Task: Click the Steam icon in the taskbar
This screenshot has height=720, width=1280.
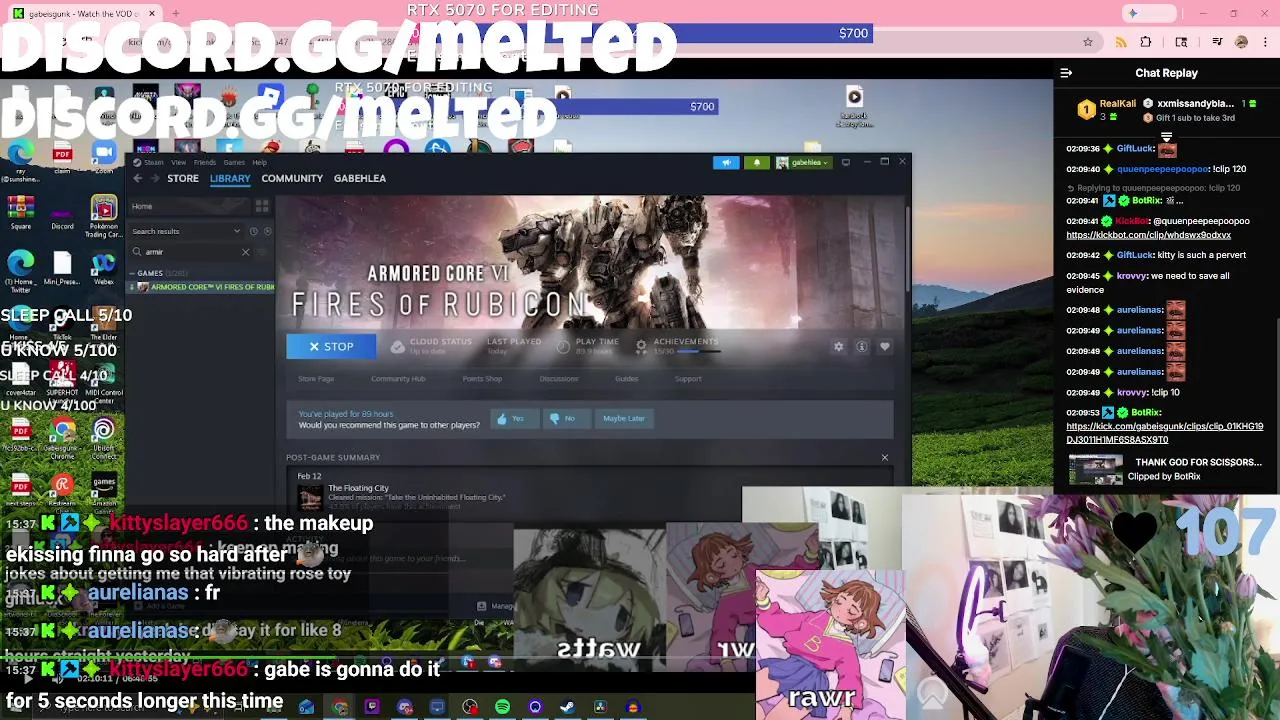Action: [x=567, y=707]
